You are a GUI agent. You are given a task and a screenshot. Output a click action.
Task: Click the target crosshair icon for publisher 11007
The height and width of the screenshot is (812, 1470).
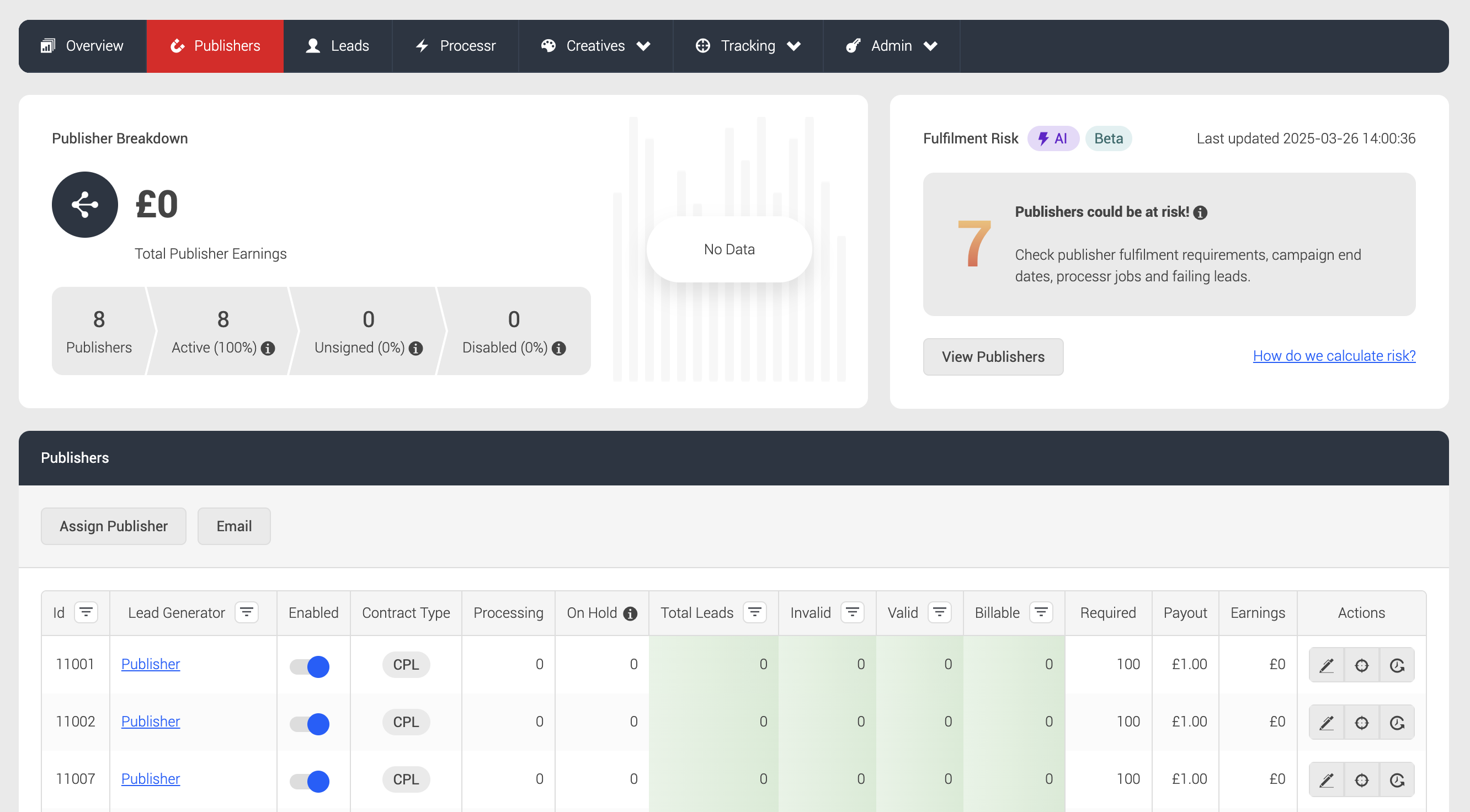pos(1362,779)
